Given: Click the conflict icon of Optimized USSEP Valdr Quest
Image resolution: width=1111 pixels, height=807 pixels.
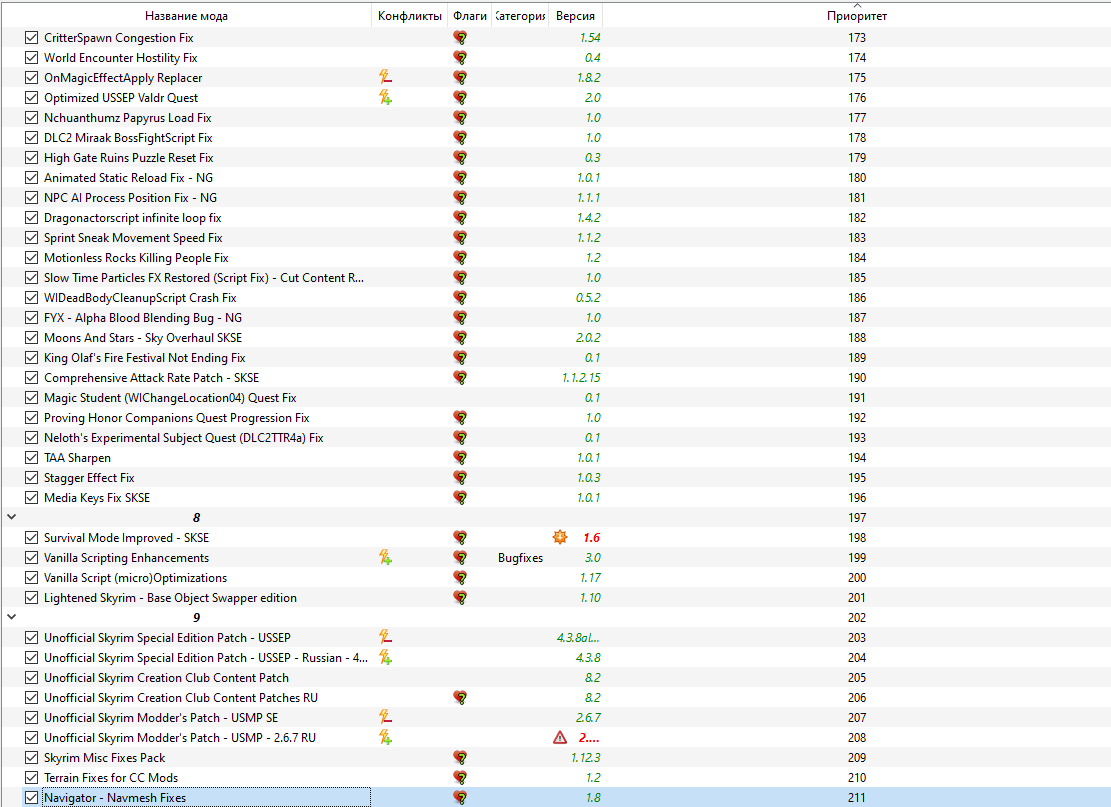Looking at the screenshot, I should 385,97.
